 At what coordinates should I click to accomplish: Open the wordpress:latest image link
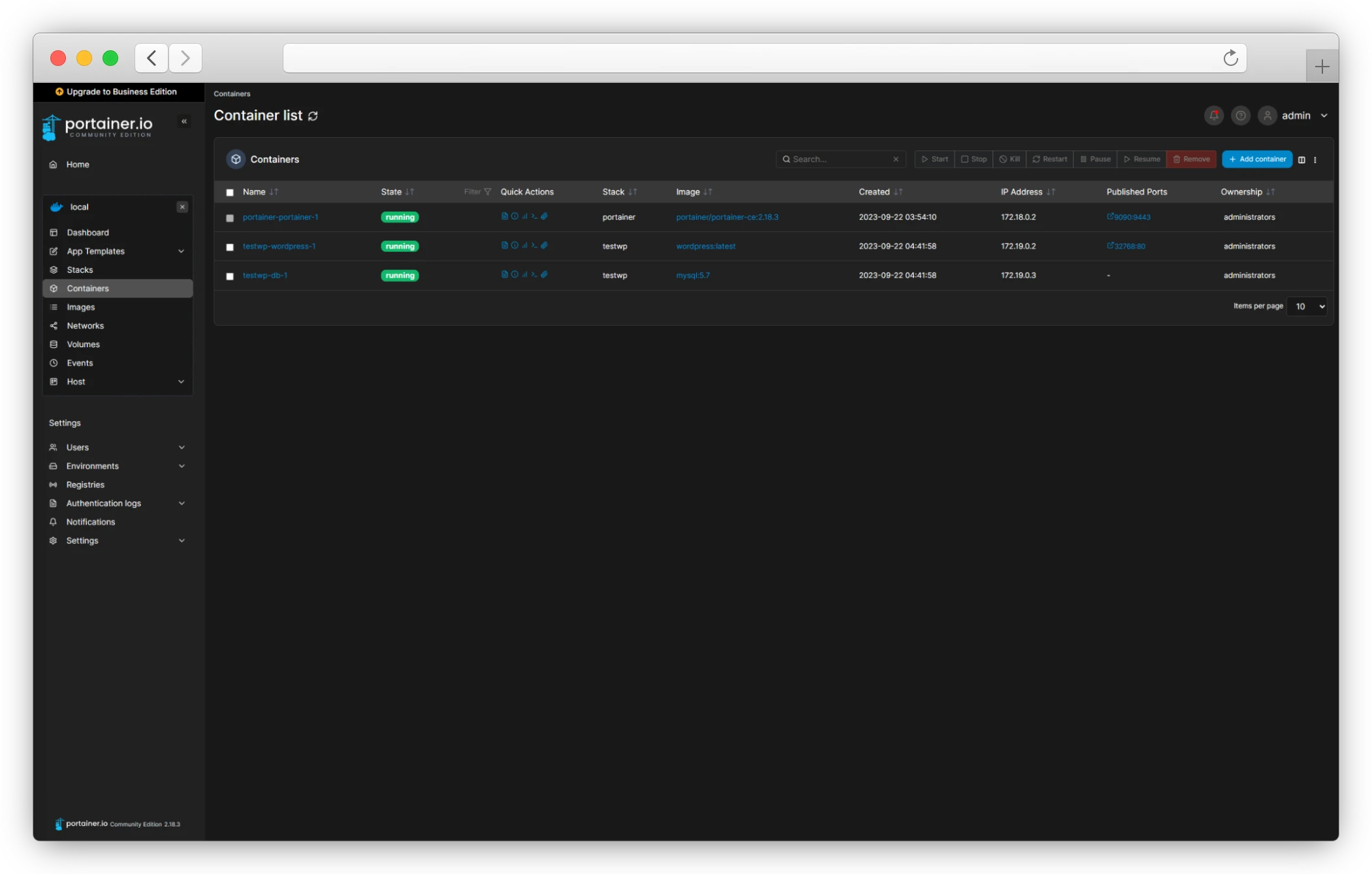(x=705, y=246)
